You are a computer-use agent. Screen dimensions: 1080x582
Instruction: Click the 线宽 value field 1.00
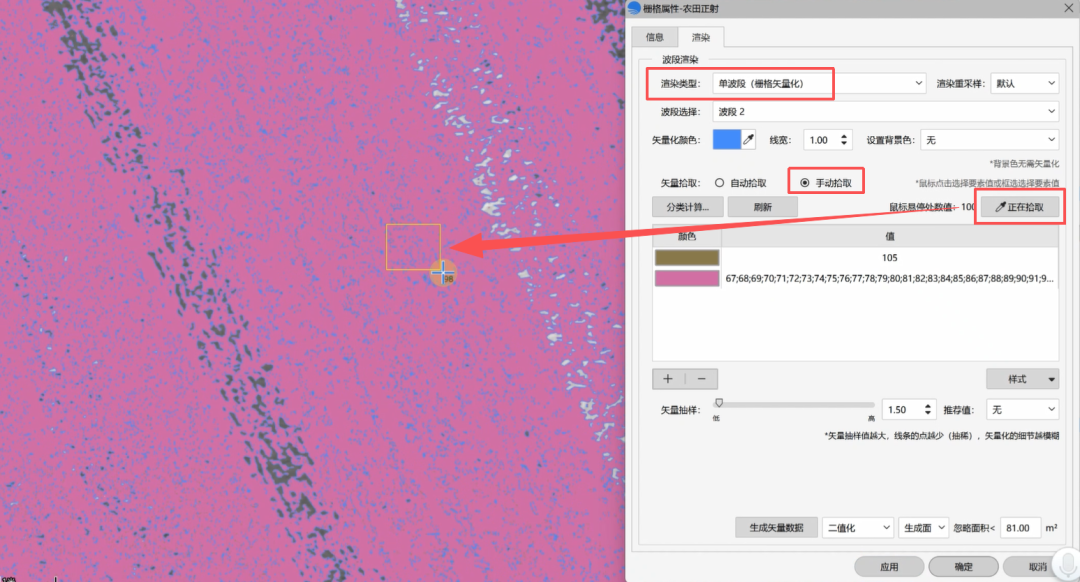pos(820,140)
